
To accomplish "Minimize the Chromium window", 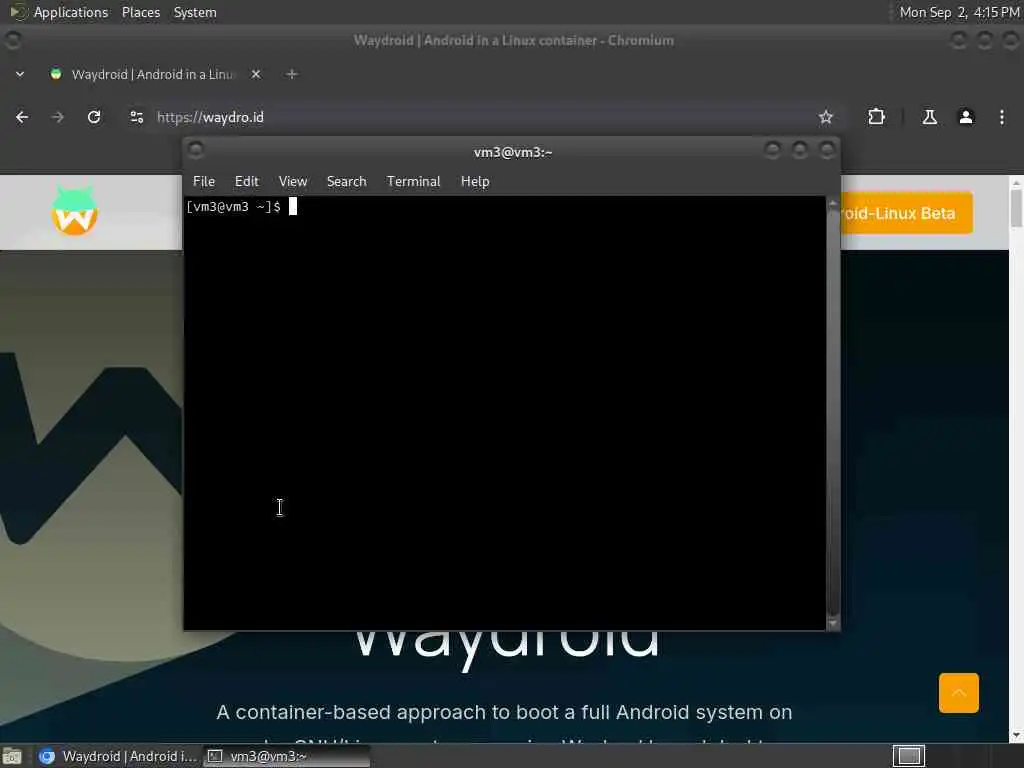I will (x=958, y=40).
